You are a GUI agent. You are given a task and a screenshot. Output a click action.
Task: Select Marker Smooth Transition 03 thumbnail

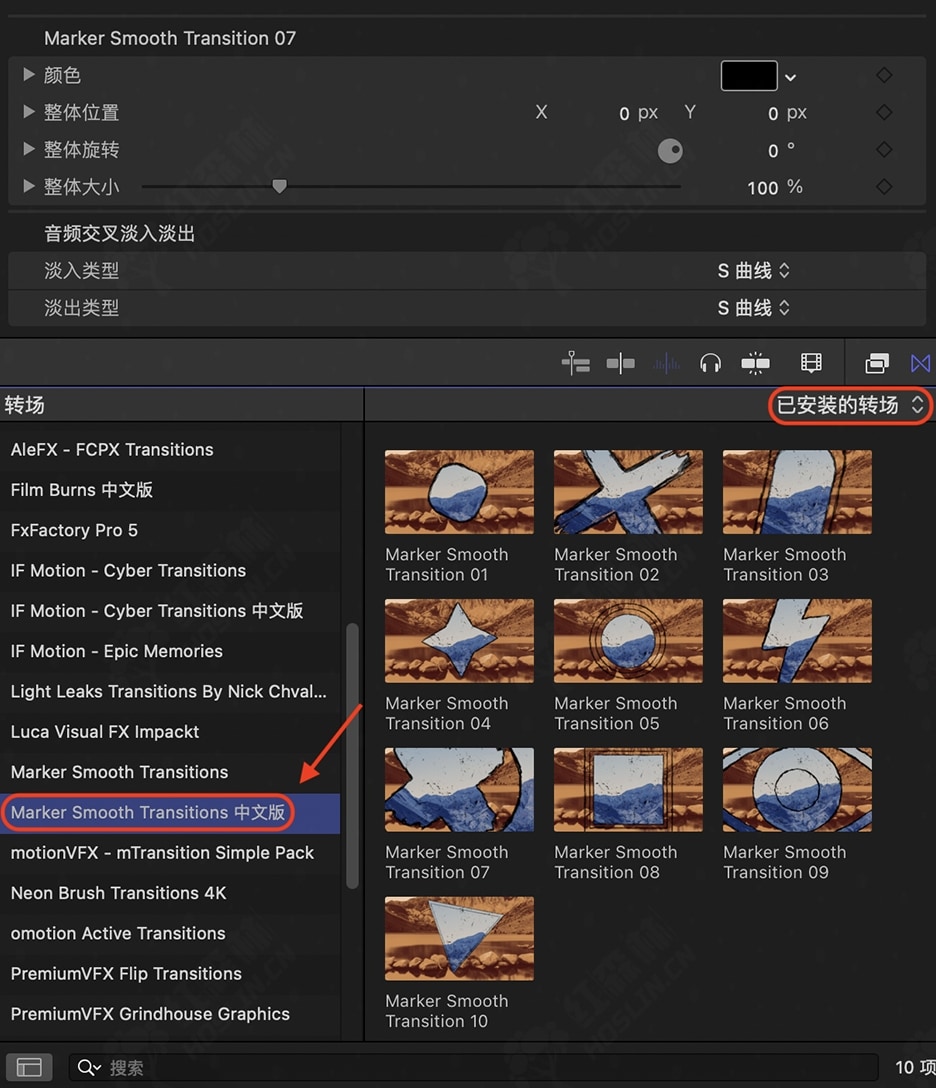click(x=797, y=492)
